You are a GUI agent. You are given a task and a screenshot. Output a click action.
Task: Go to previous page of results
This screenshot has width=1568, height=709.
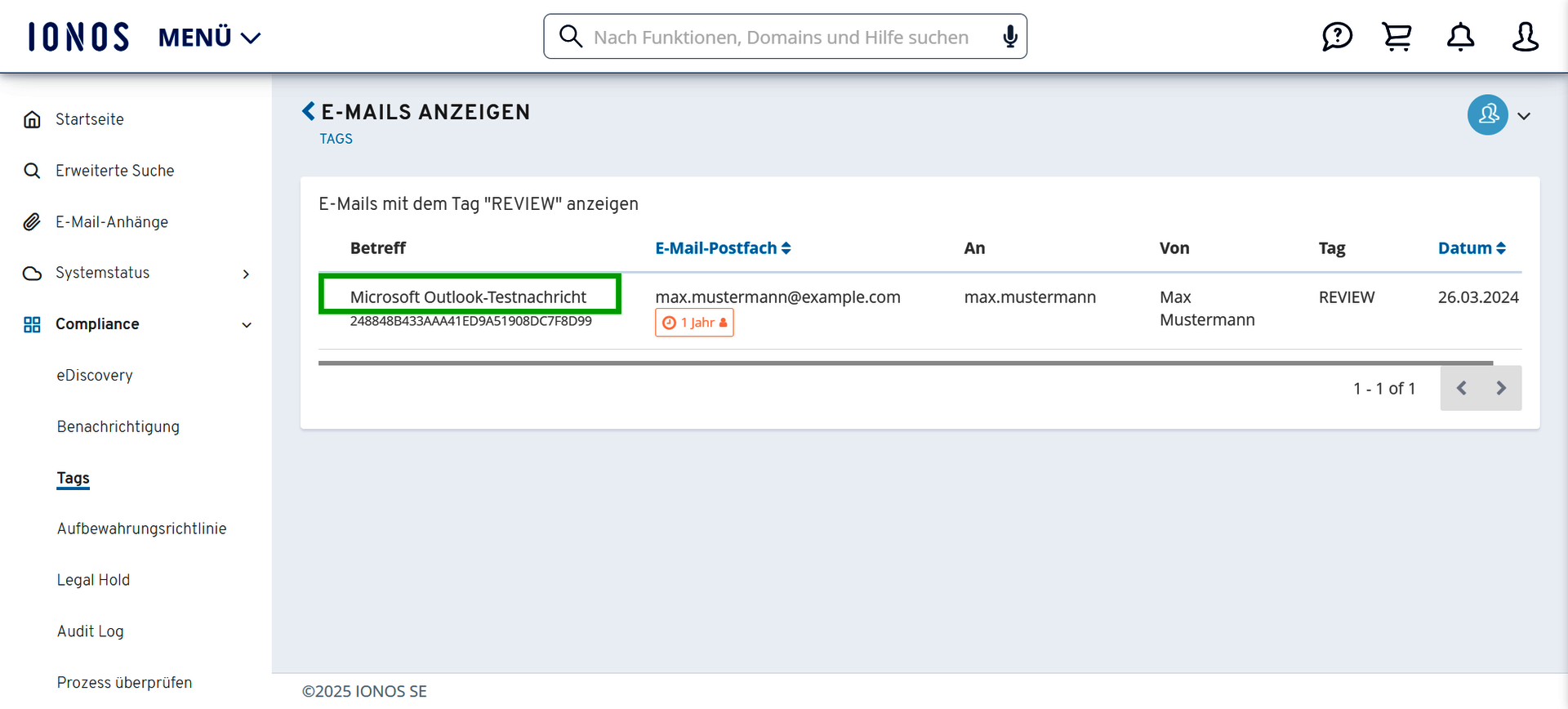tap(1461, 388)
